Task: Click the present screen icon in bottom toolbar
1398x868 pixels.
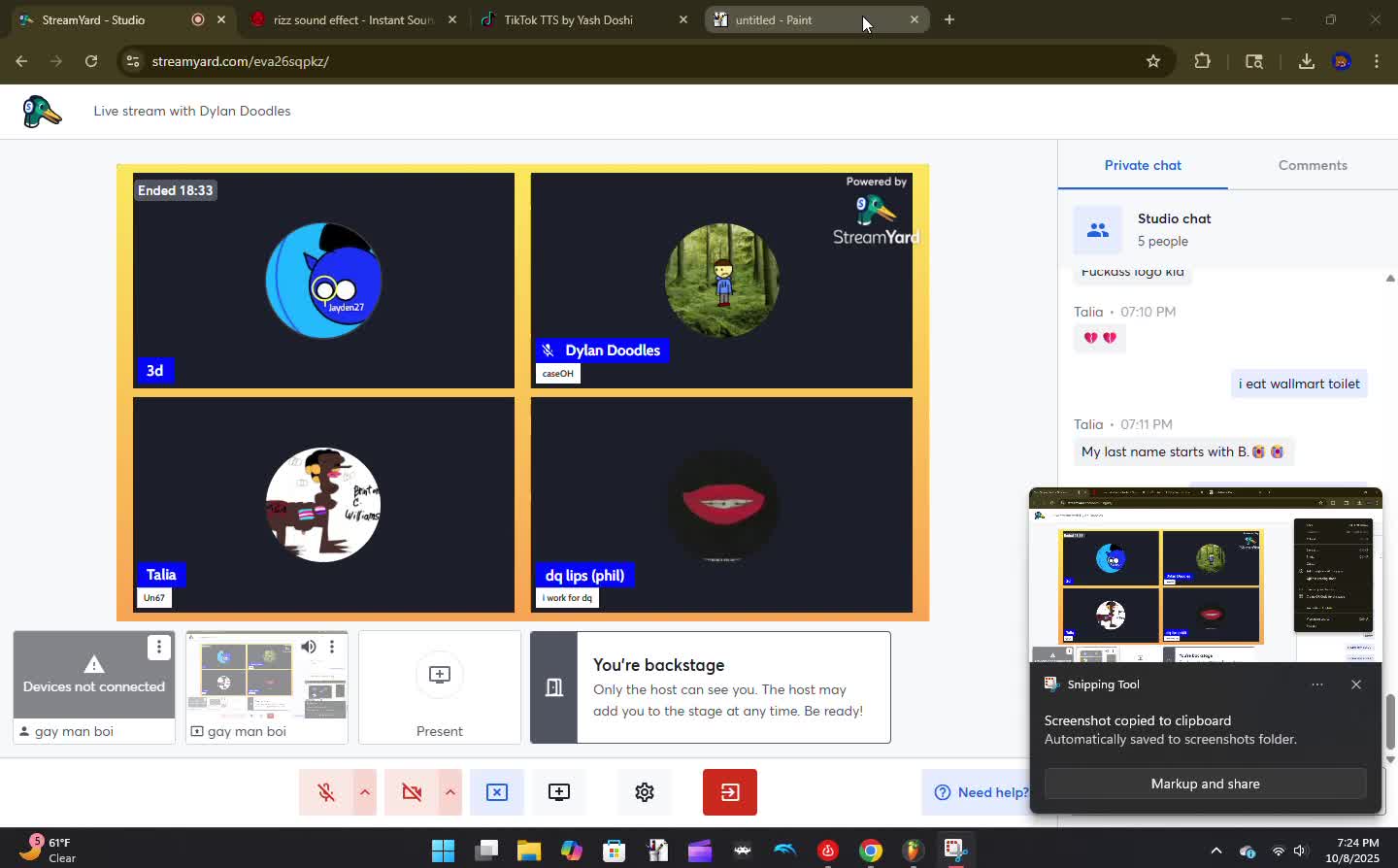Action: (559, 792)
